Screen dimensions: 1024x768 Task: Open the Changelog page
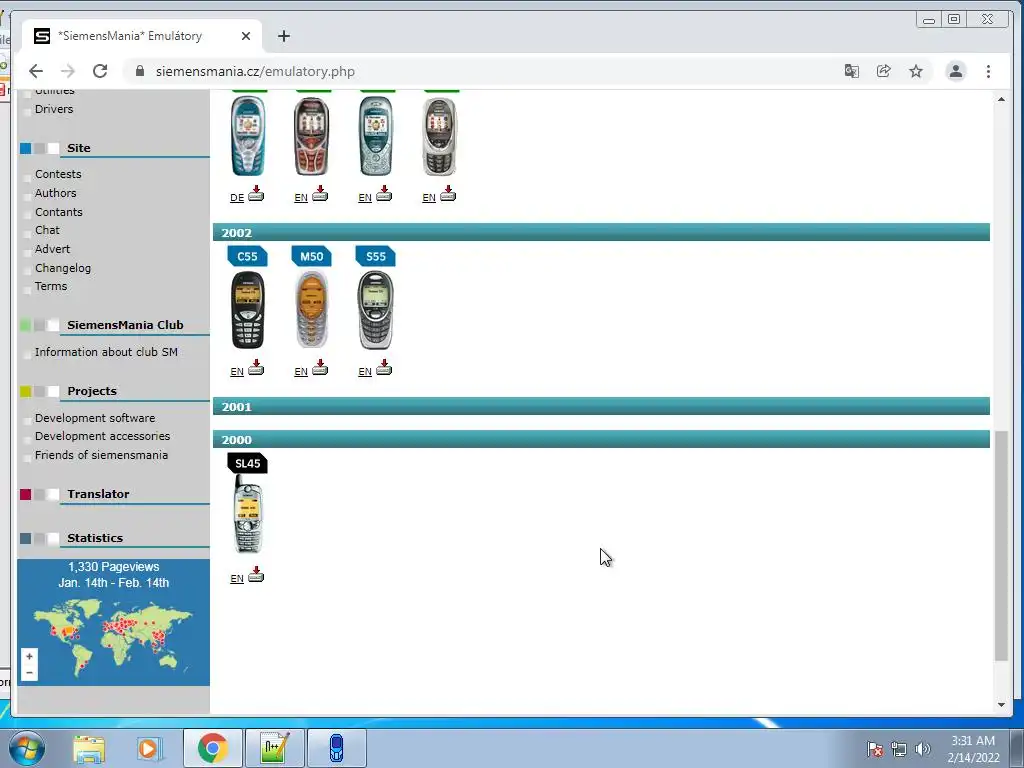click(63, 268)
